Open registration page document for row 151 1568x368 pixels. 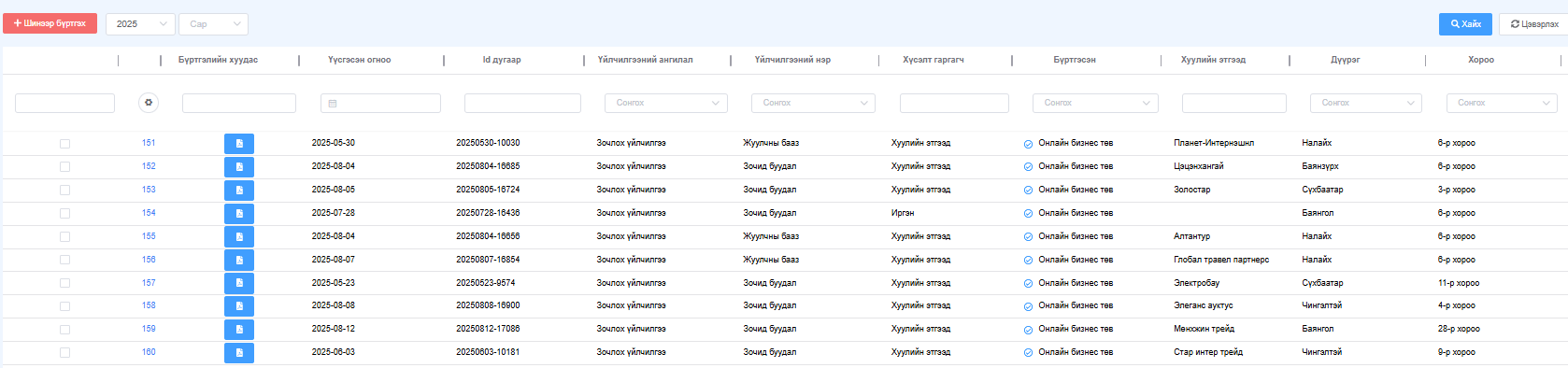tap(239, 144)
